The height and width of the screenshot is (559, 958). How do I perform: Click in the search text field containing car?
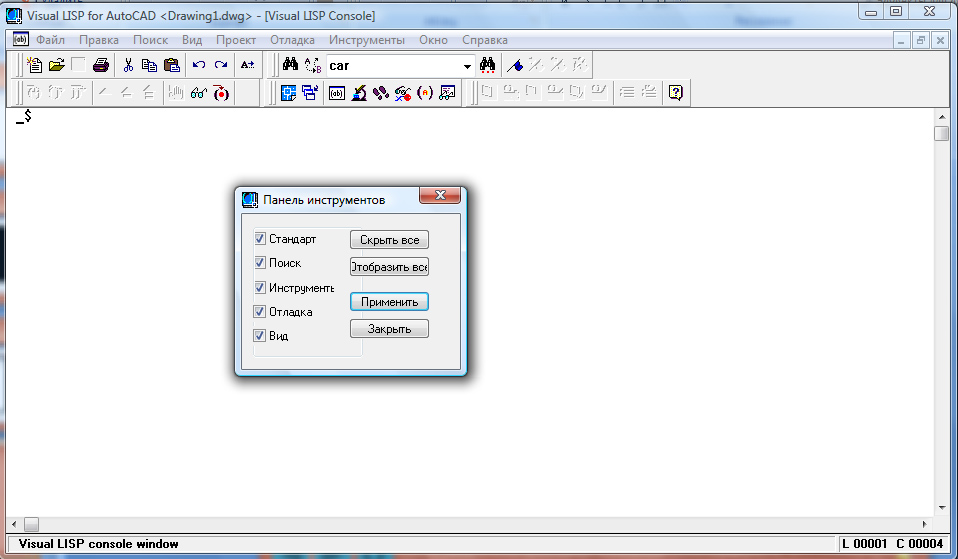pos(393,66)
